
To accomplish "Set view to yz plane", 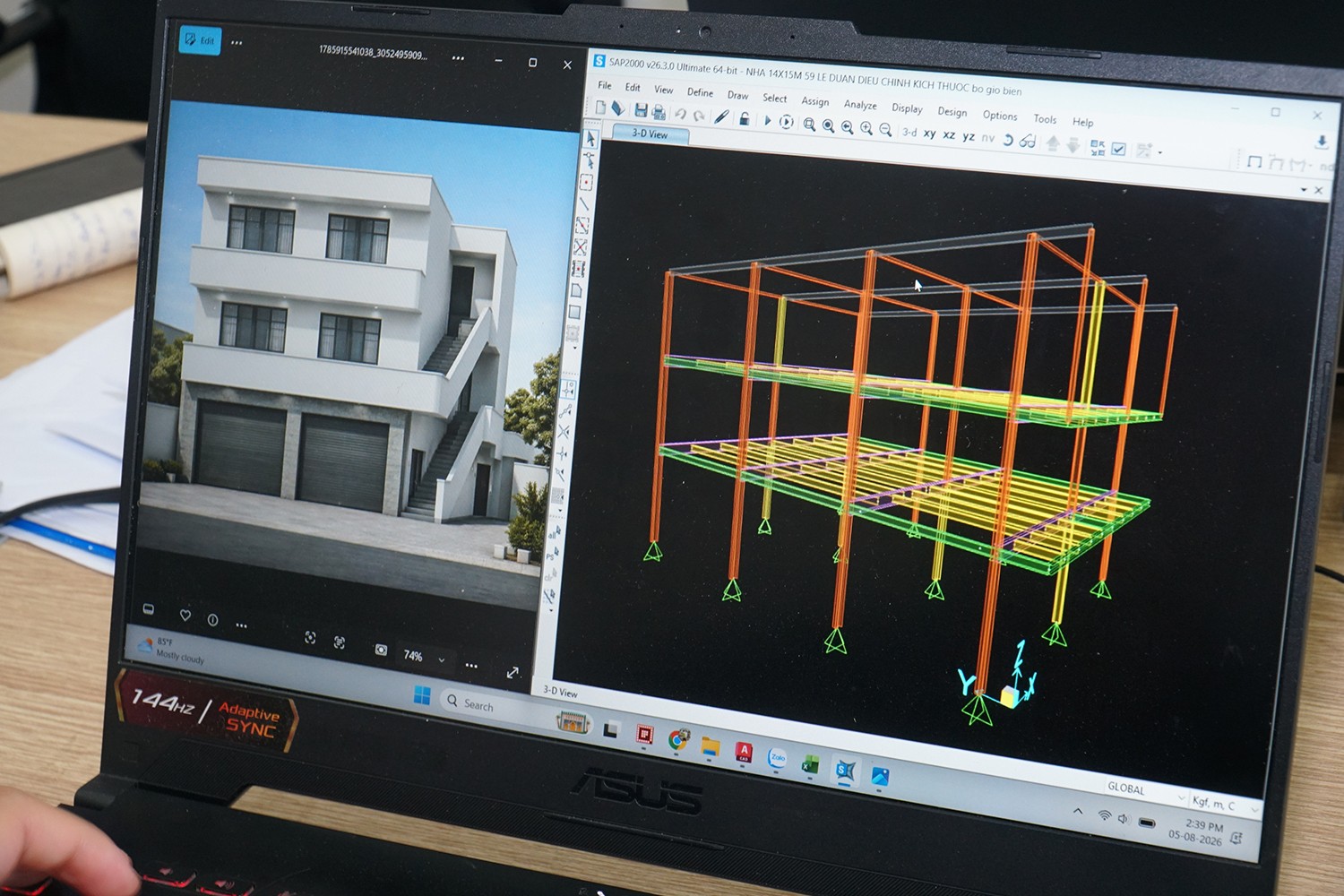I will (x=969, y=136).
